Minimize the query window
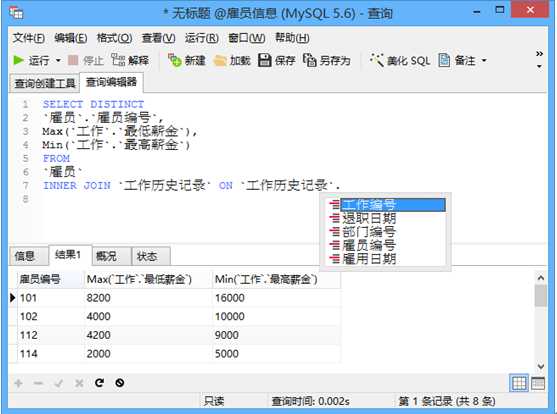The width and height of the screenshot is (557, 414). coord(477,12)
